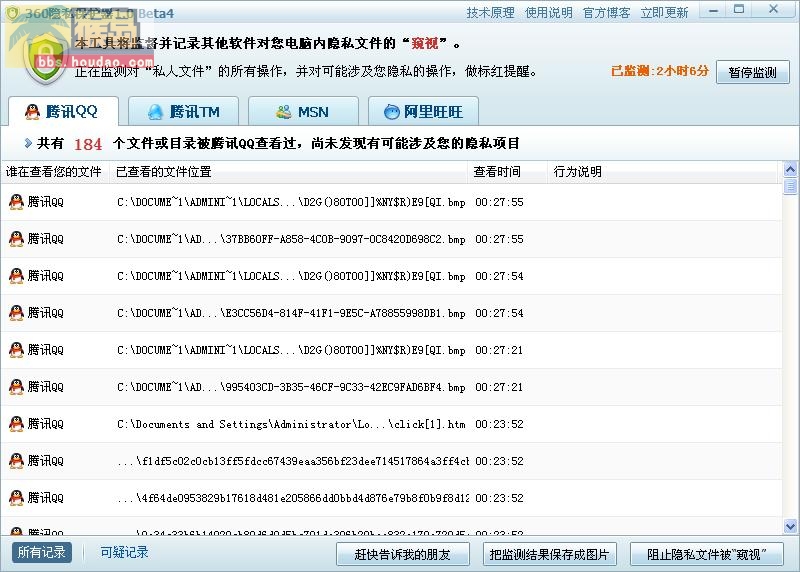Image resolution: width=800 pixels, height=572 pixels.
Task: Click time 00:27:55 in 37BB60FF row
Action: [x=499, y=239]
